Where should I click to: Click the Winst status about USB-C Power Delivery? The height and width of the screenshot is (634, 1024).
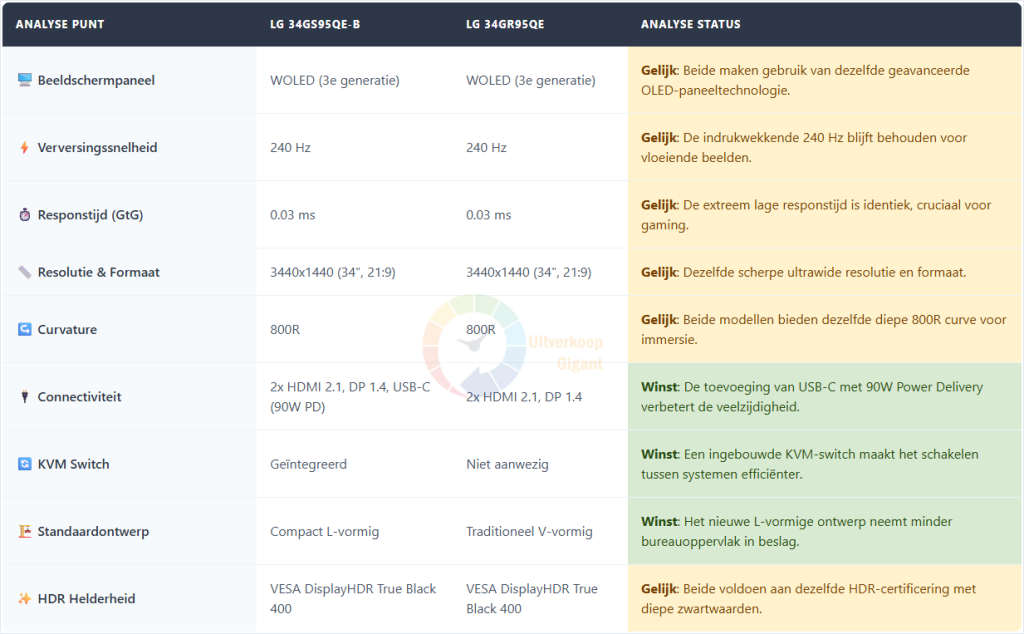(x=812, y=396)
